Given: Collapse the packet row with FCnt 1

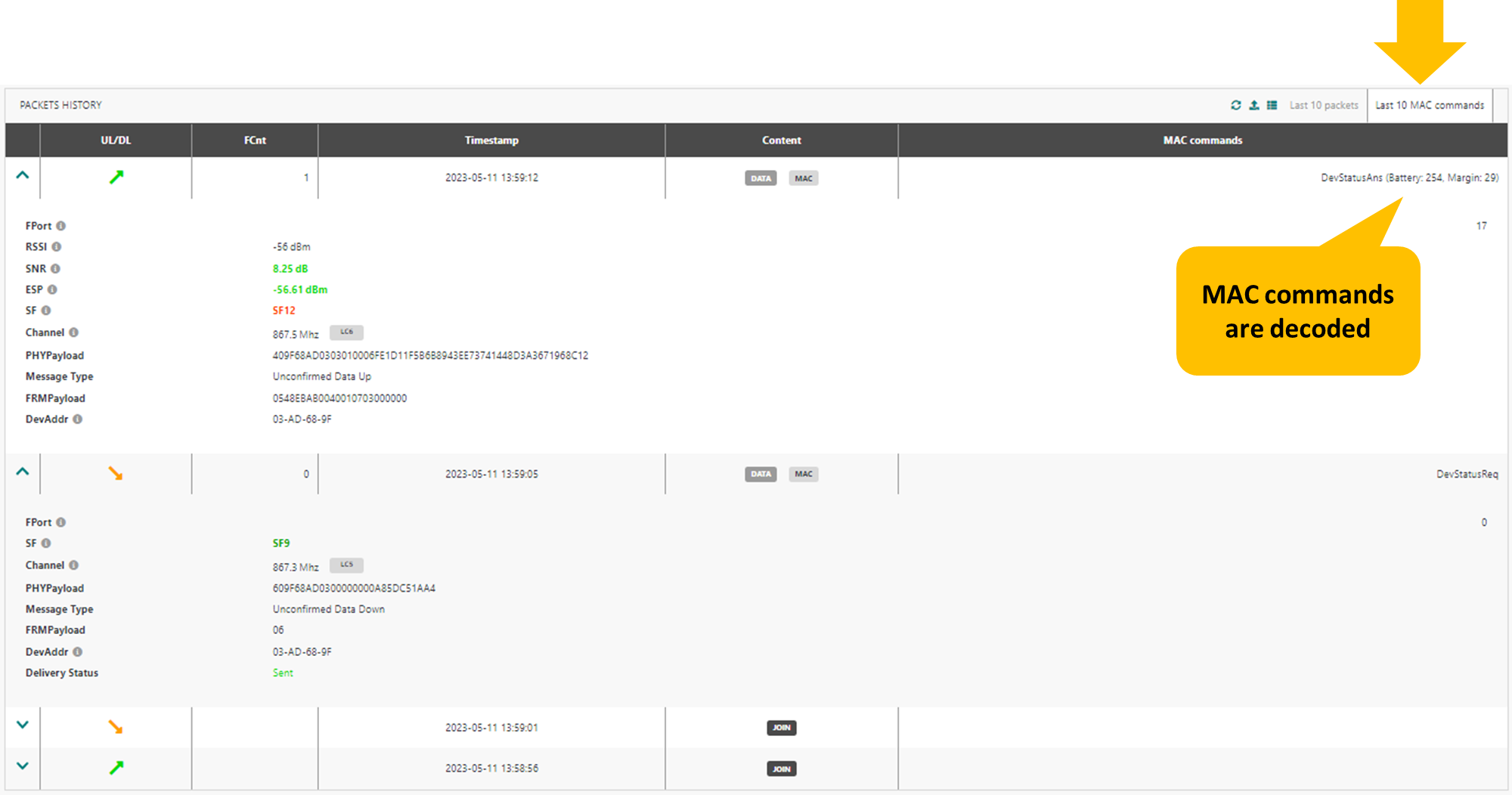Looking at the screenshot, I should pos(23,175).
